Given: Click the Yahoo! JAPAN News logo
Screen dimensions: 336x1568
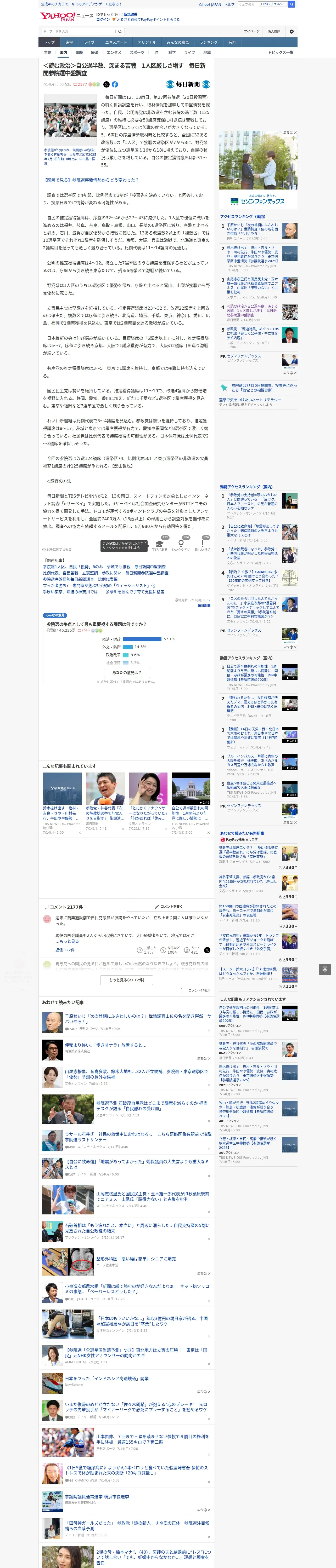Looking at the screenshot, I should (66, 16).
